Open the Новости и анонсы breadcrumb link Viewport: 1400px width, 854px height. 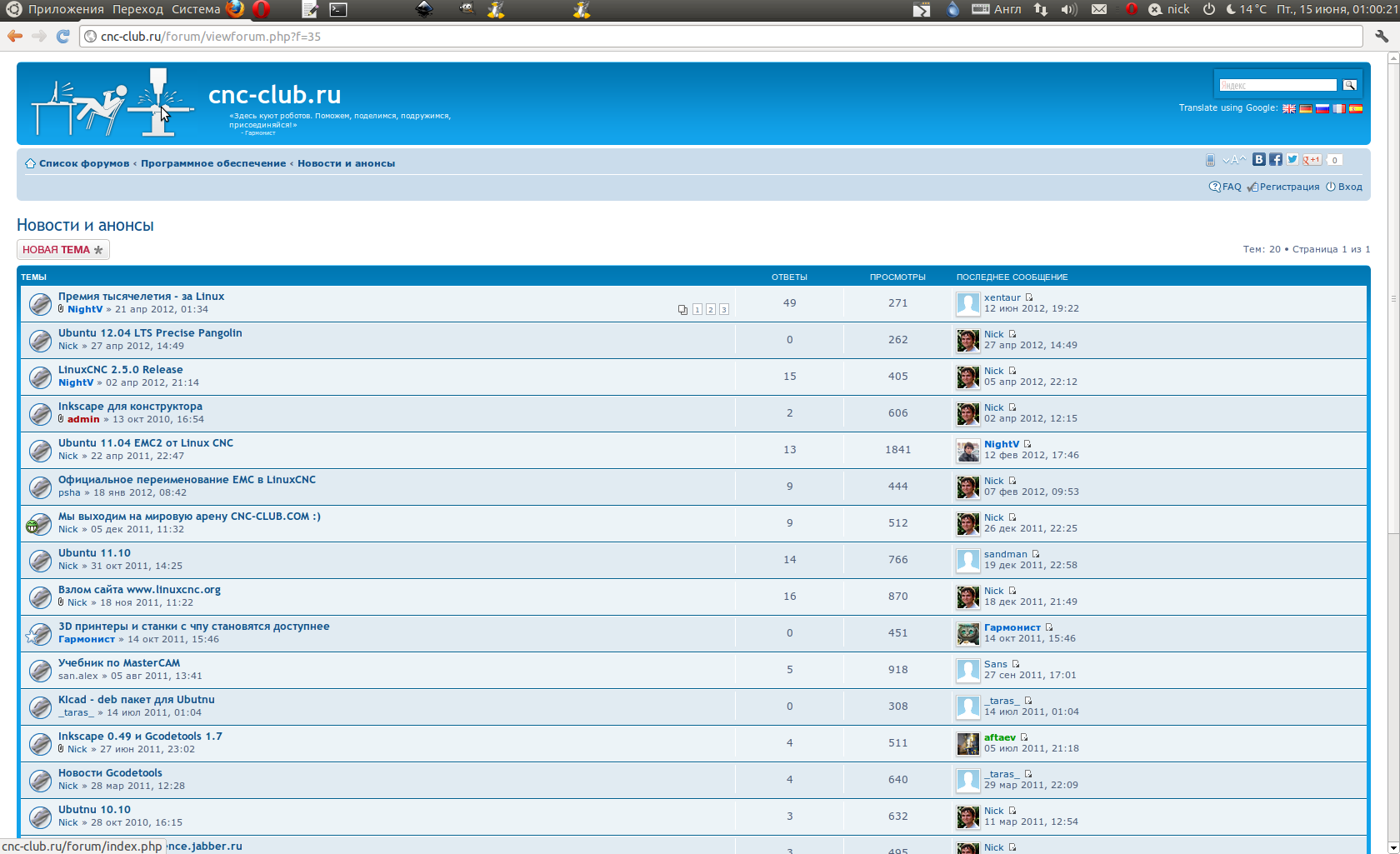pyautogui.click(x=347, y=163)
